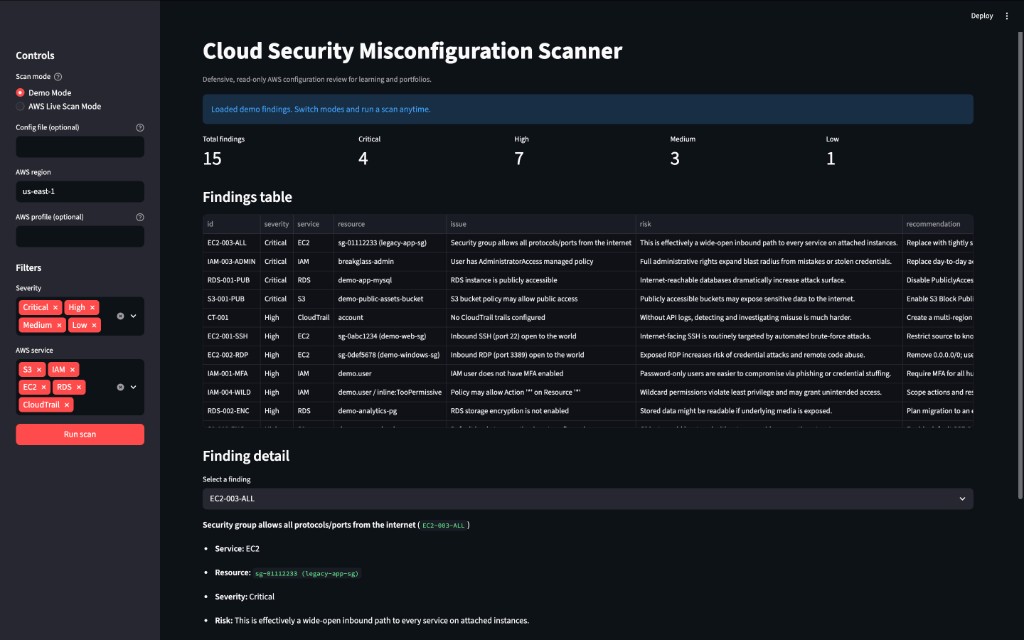Remove the RDS service tag
The height and width of the screenshot is (640, 1024).
click(79, 387)
